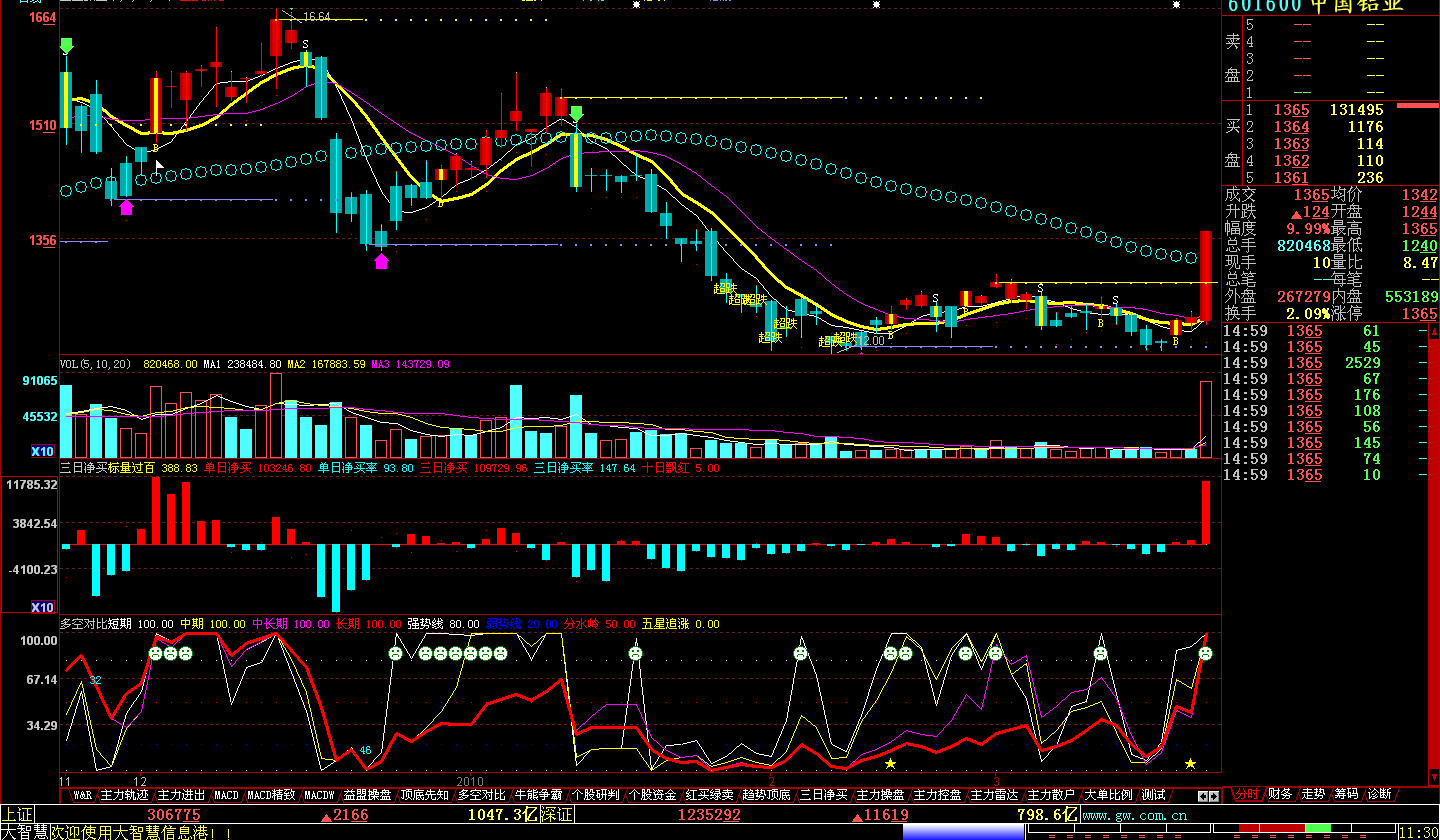Open the 财务 tab in the right panel

pyautogui.click(x=1280, y=794)
